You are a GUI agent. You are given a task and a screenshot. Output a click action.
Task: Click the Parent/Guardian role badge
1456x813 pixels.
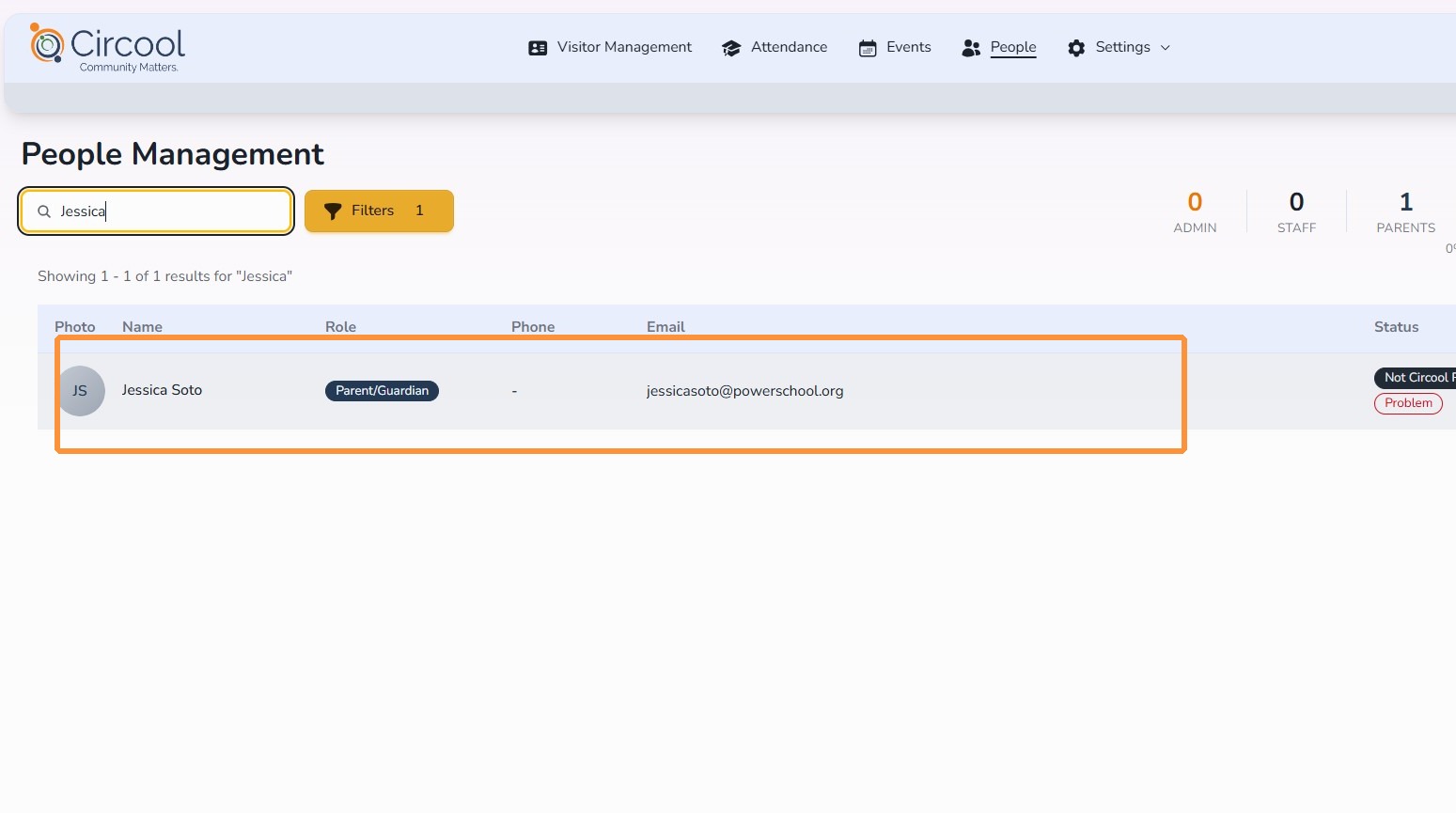382,391
